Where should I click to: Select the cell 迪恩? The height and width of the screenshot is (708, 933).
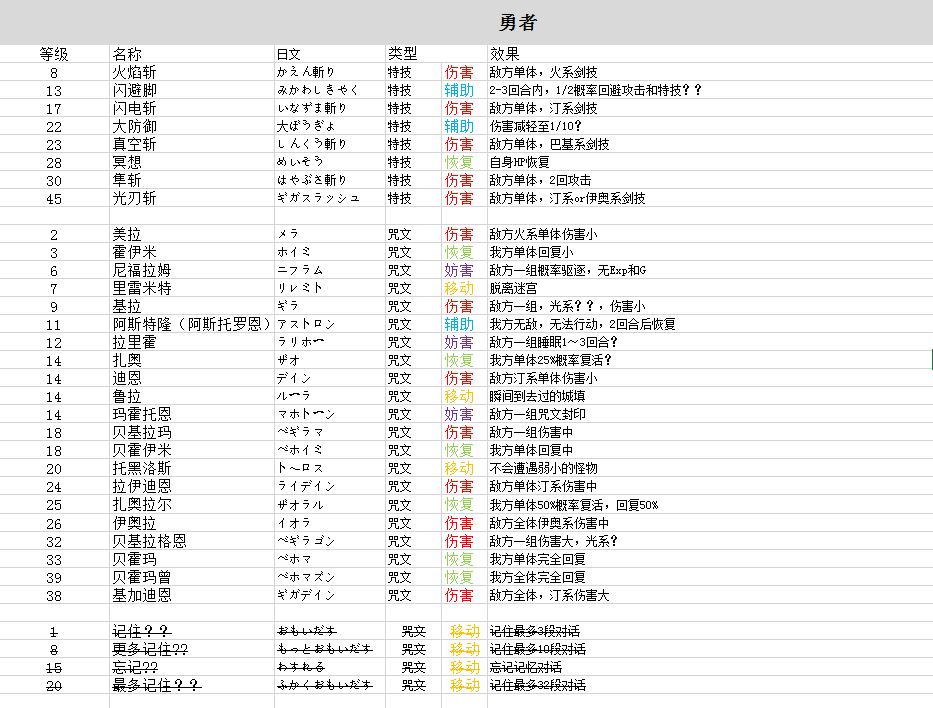(127, 378)
